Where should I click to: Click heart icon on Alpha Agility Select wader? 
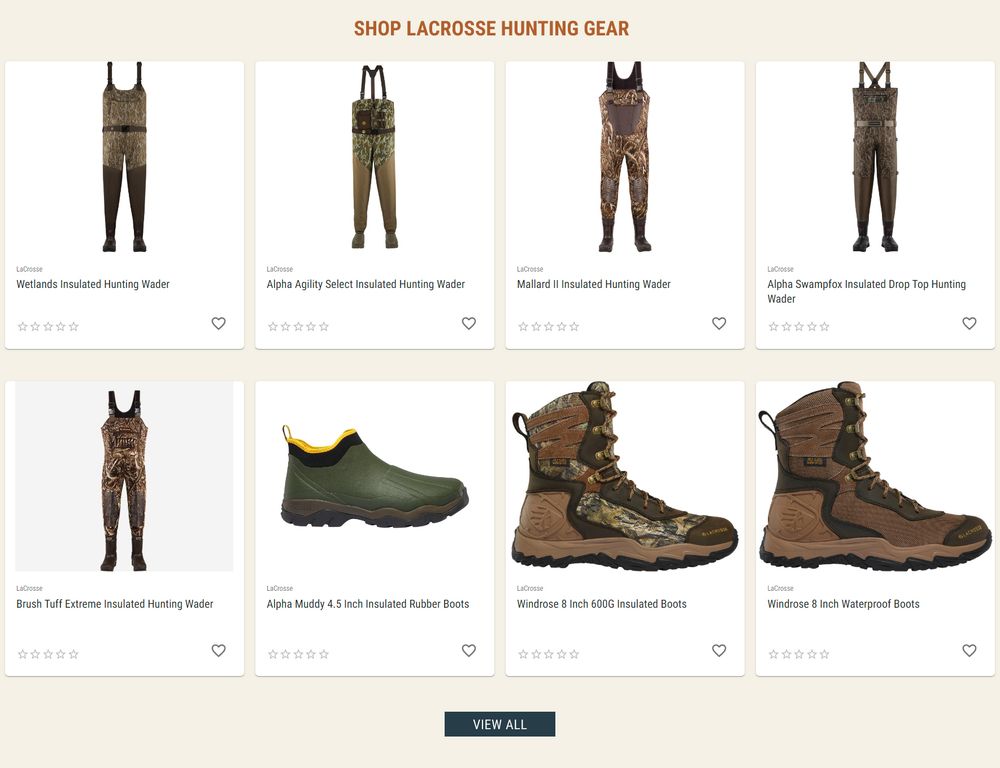(468, 323)
